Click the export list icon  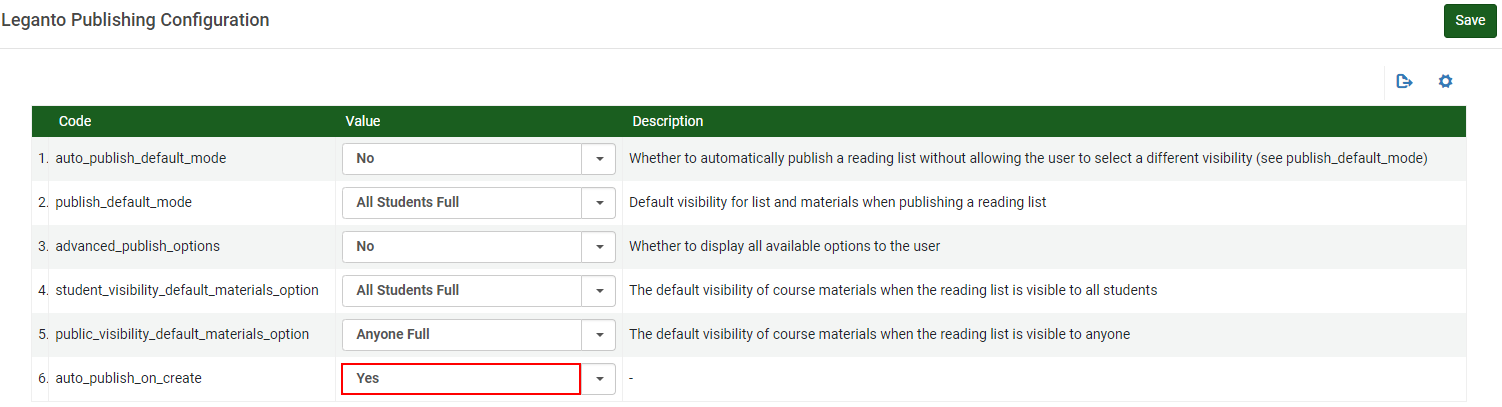click(x=1404, y=82)
